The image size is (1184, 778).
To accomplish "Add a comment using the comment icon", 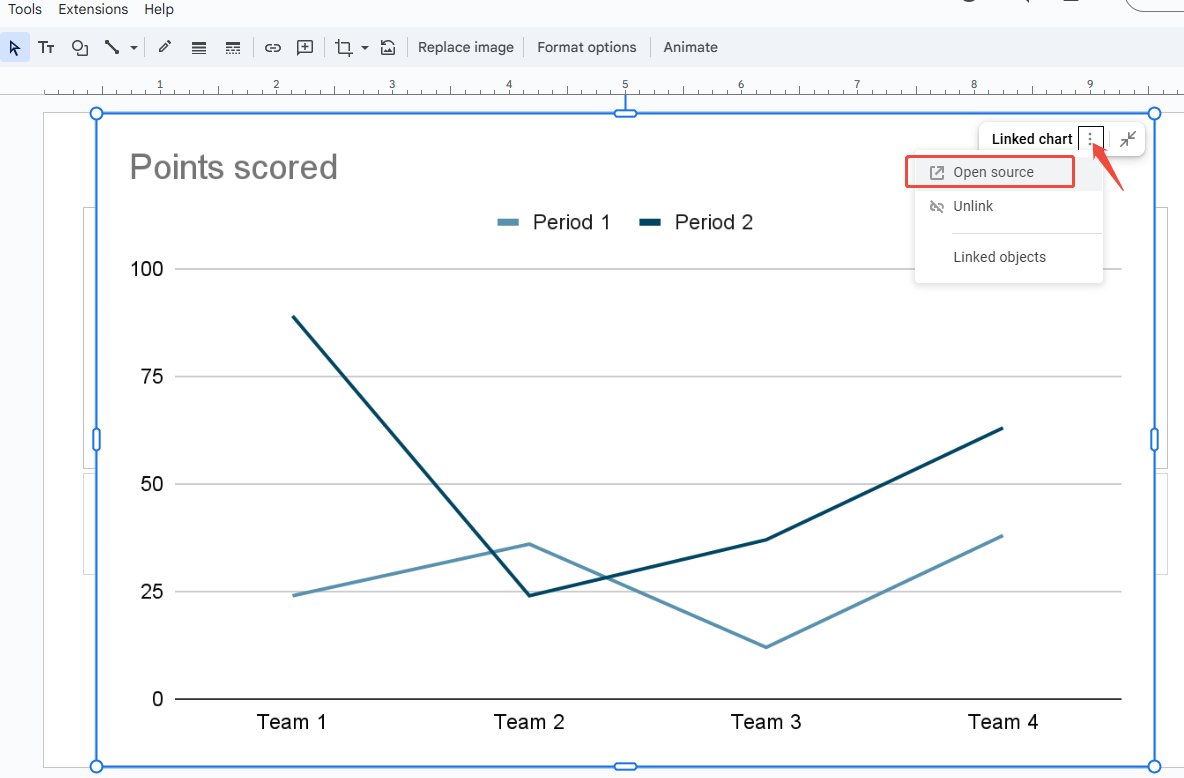I will pyautogui.click(x=305, y=47).
